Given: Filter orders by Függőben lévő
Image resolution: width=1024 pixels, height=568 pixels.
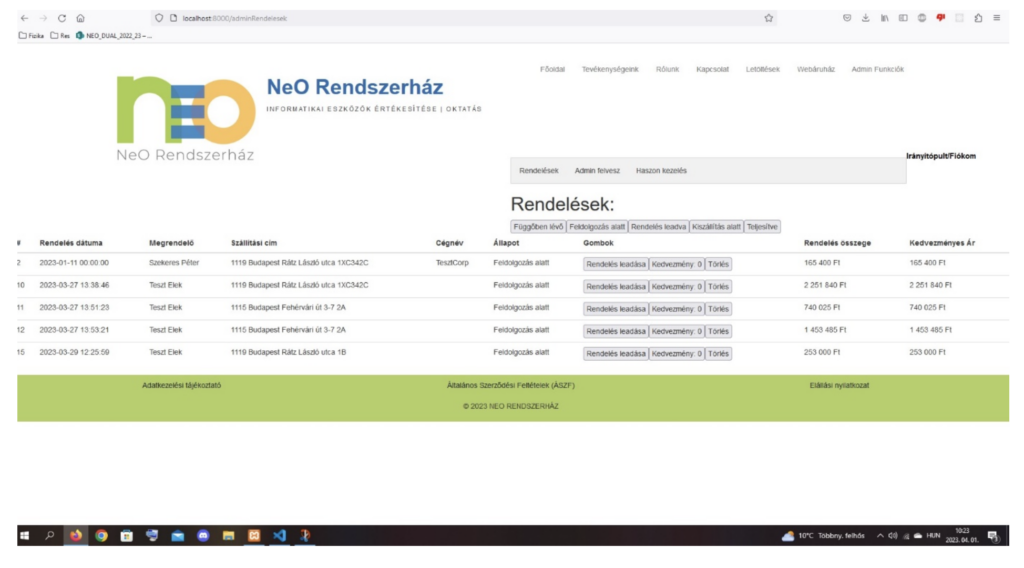Looking at the screenshot, I should (538, 227).
